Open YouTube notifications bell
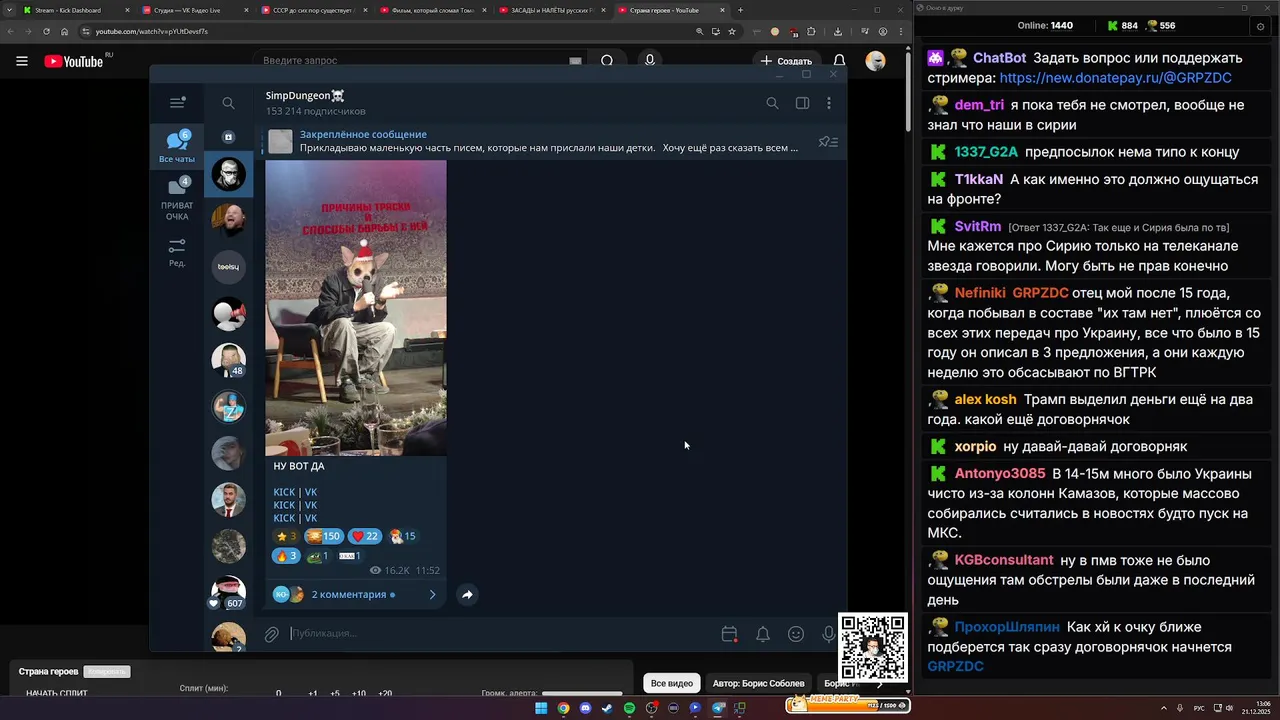1280x720 pixels. pos(840,61)
